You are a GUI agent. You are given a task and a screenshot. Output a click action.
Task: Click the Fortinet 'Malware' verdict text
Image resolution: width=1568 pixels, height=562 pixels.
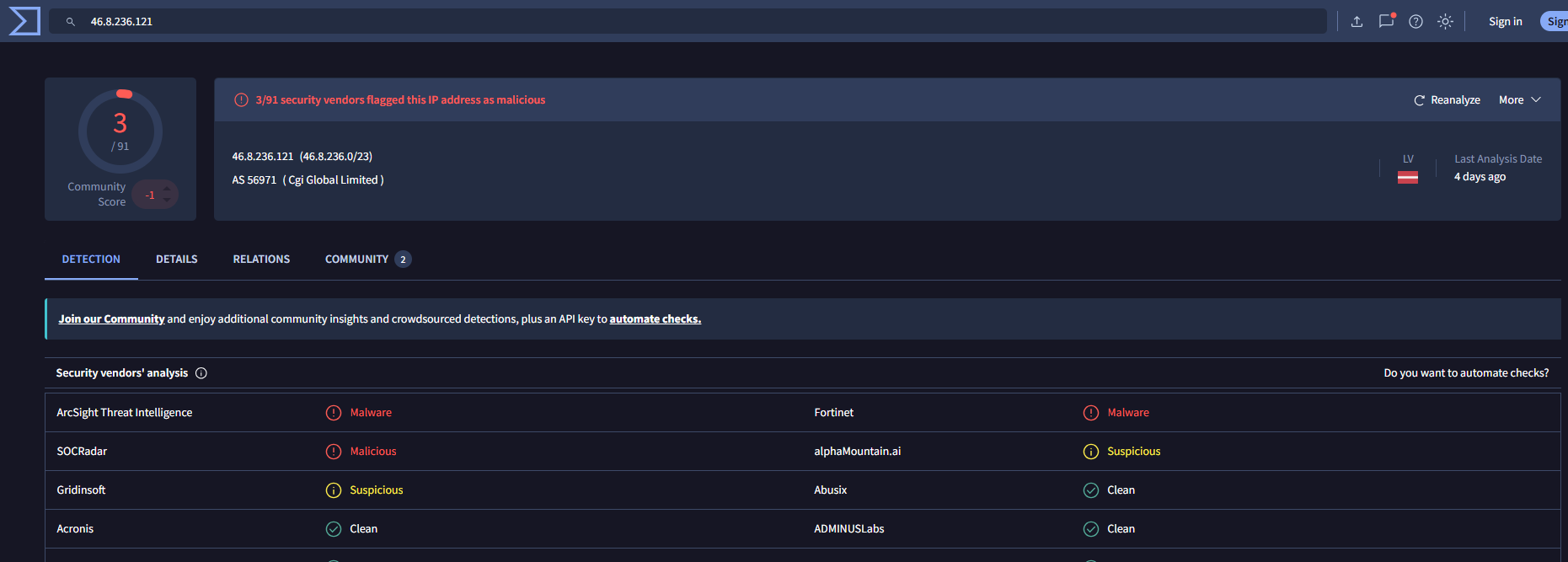point(1128,412)
